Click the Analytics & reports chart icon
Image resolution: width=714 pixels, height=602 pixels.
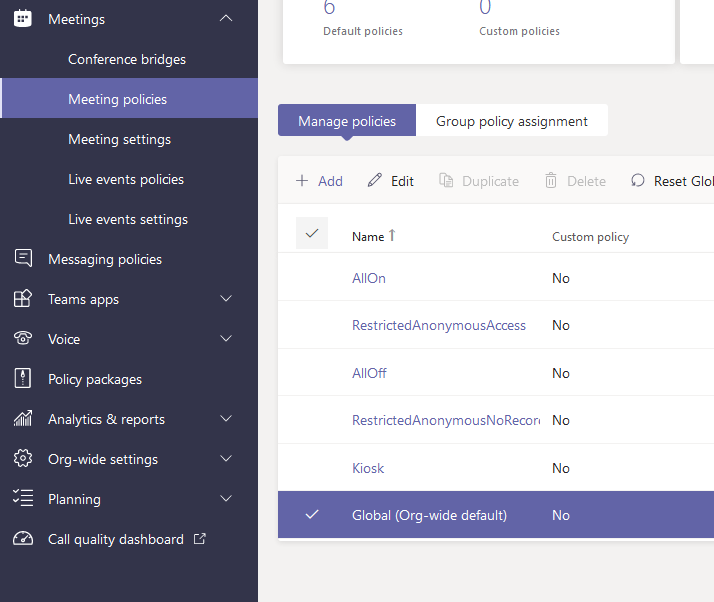23,418
